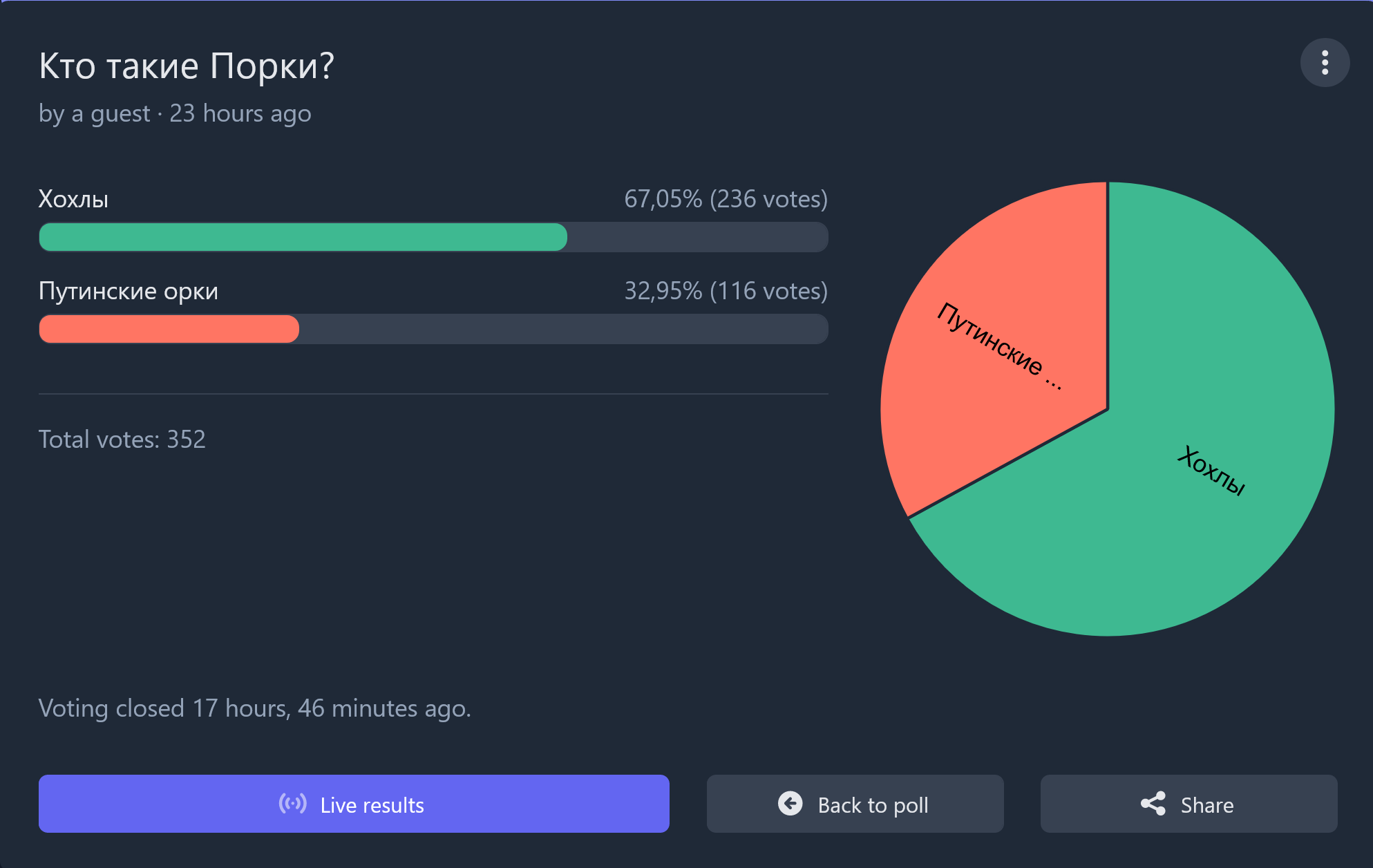Click the share nodes icon
The width and height of the screenshot is (1373, 868).
click(1153, 804)
